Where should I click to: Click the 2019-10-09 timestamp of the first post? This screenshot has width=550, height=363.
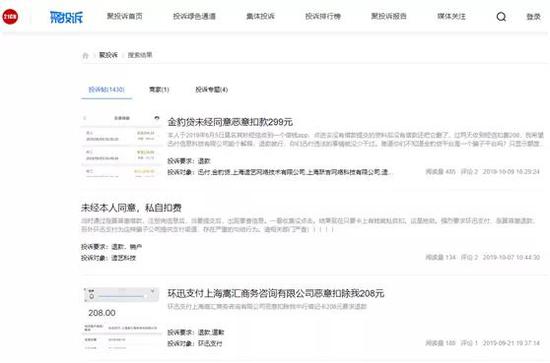[511, 172]
